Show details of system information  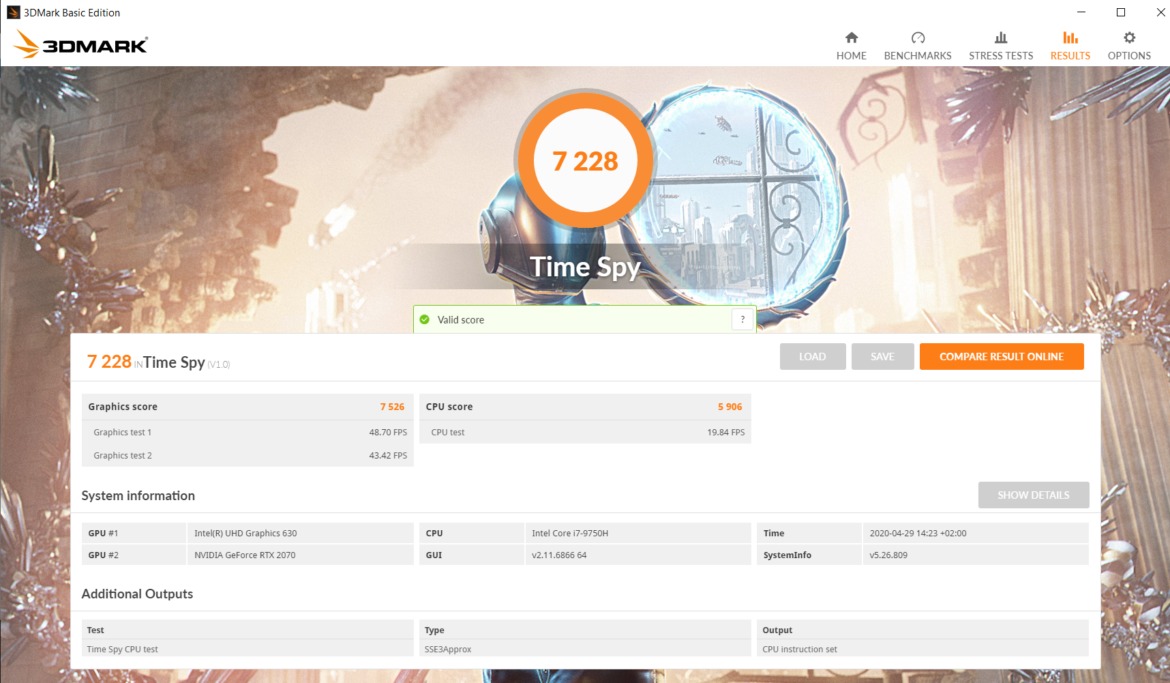(x=1033, y=495)
